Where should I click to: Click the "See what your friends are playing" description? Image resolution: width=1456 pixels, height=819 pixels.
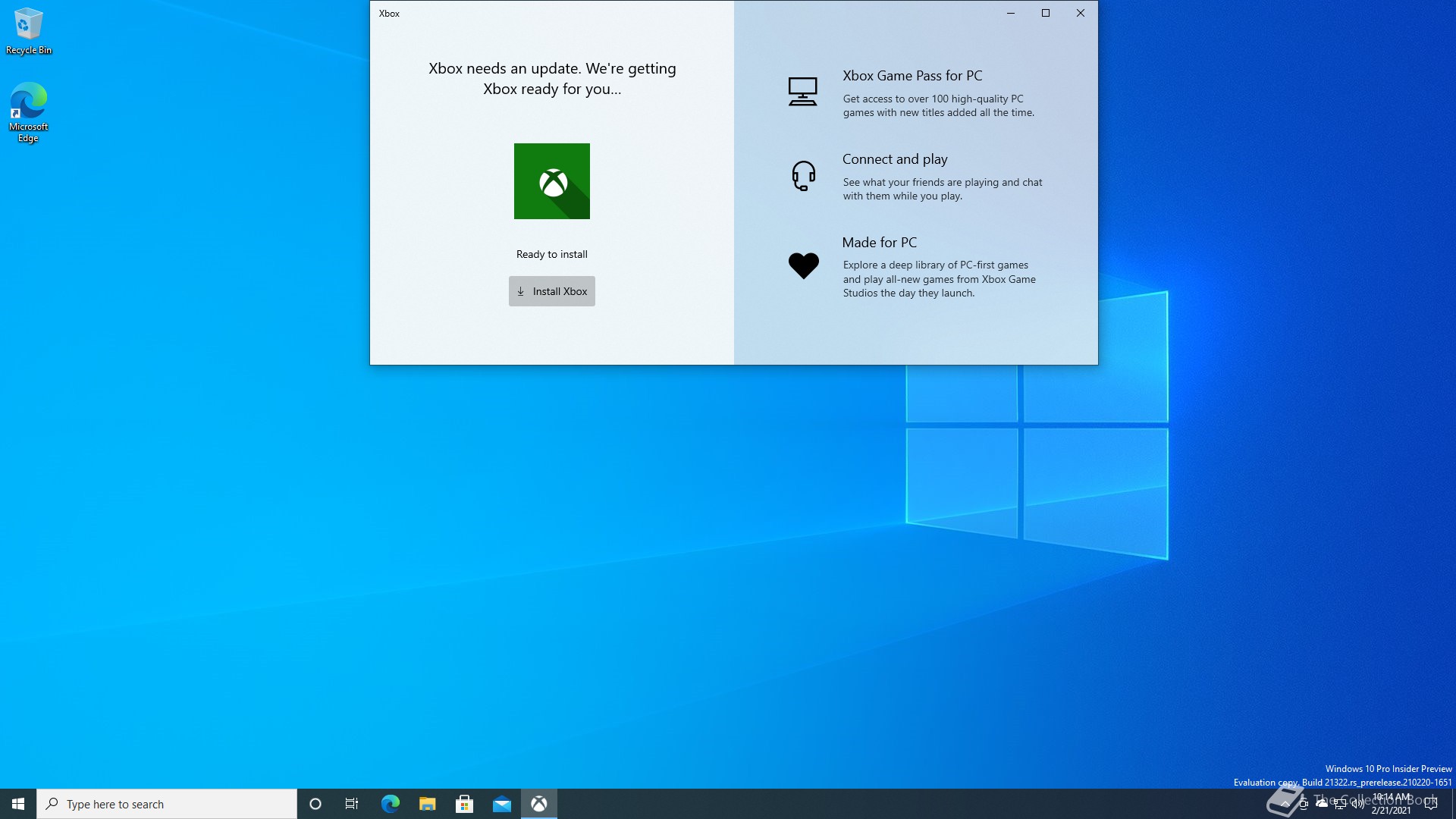point(943,189)
